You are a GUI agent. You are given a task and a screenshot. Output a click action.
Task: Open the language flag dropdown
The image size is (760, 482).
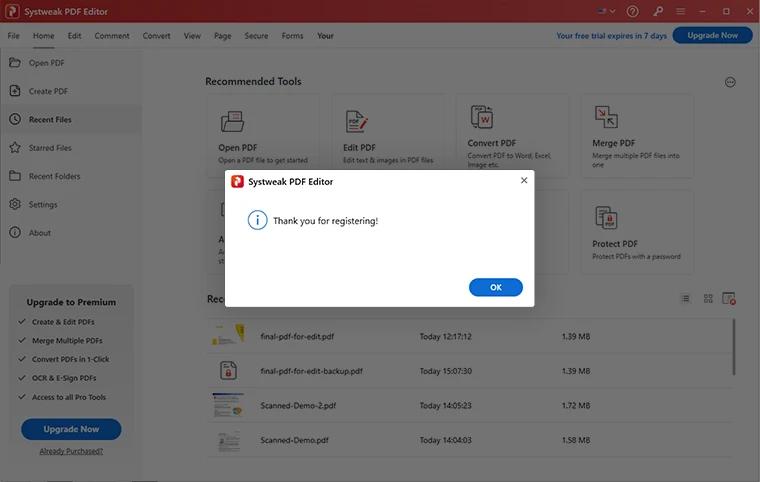(x=606, y=11)
